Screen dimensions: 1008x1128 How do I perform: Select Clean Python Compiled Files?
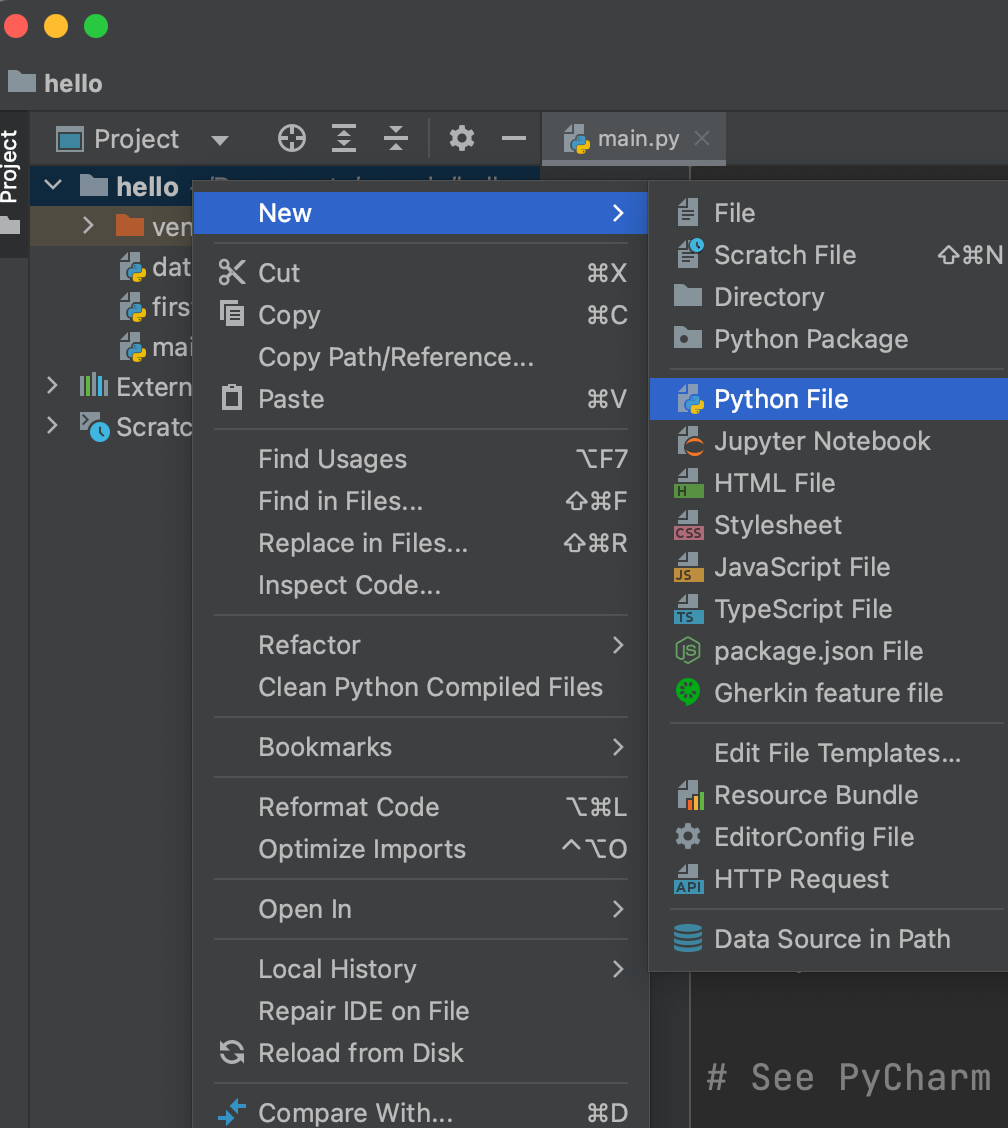pos(421,687)
